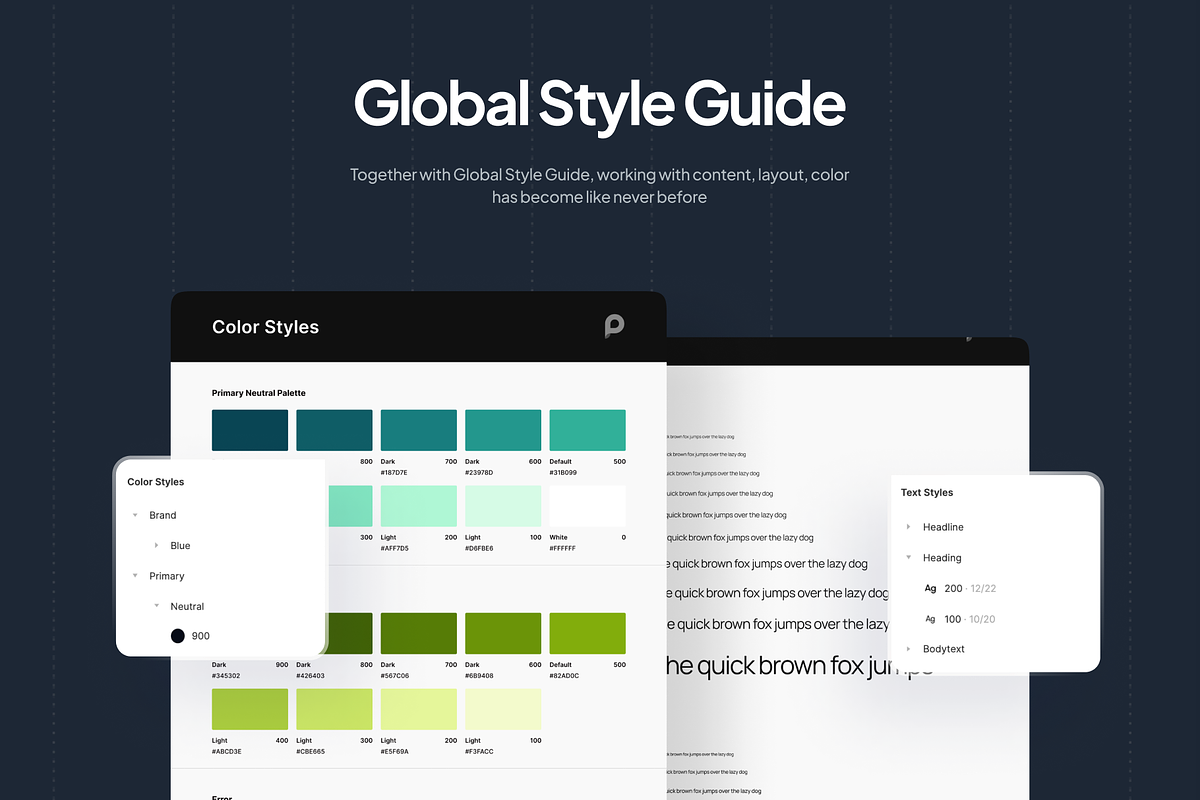Select the Neutral item under Primary
Viewport: 1200px width, 800px height.
point(187,606)
